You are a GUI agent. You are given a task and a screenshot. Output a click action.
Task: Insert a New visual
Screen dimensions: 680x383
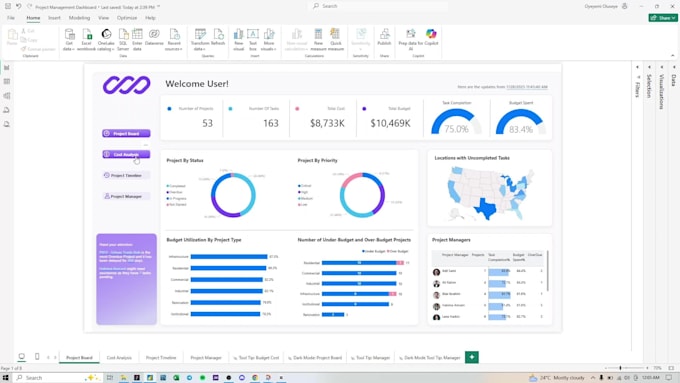point(239,40)
